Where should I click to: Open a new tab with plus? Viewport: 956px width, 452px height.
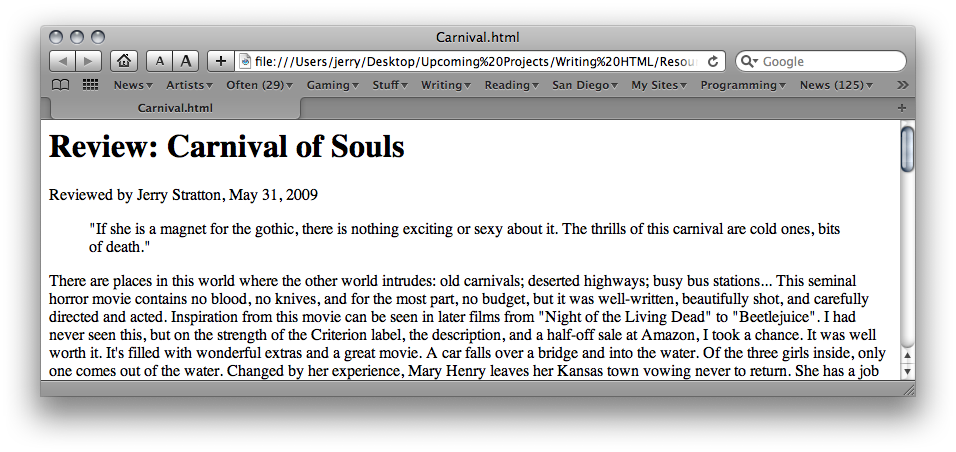click(902, 108)
